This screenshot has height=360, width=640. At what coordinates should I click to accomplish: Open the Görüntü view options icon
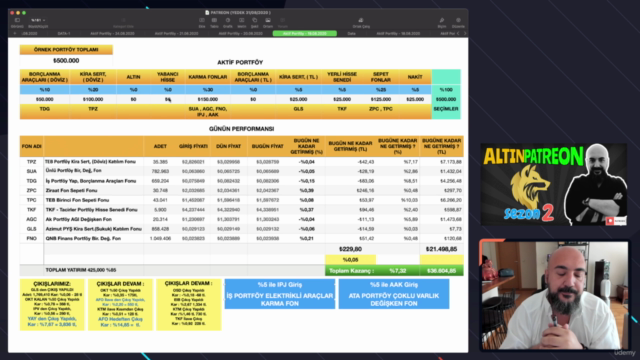coord(17,20)
